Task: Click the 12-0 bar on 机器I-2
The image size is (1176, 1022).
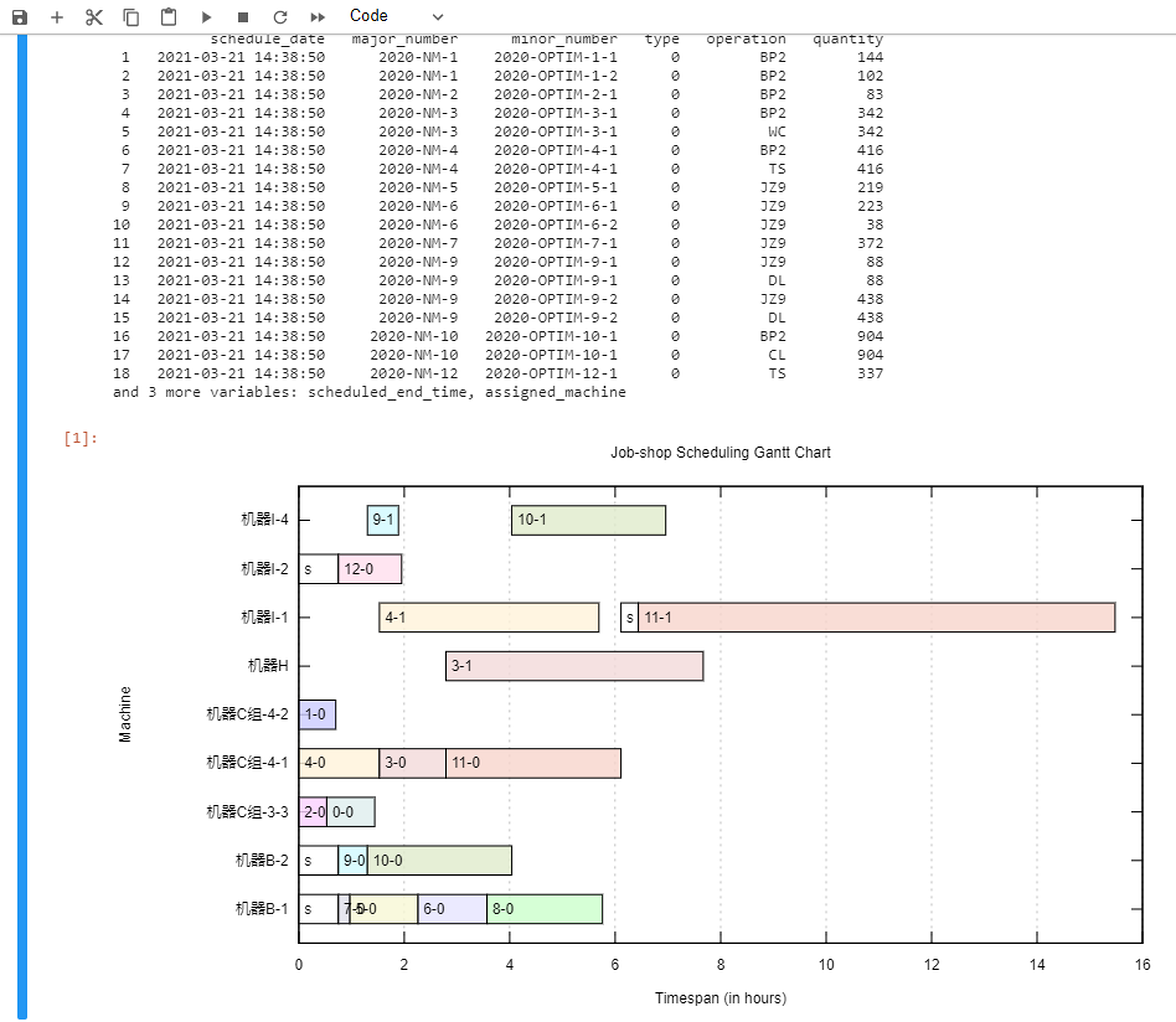Action: coord(370,569)
